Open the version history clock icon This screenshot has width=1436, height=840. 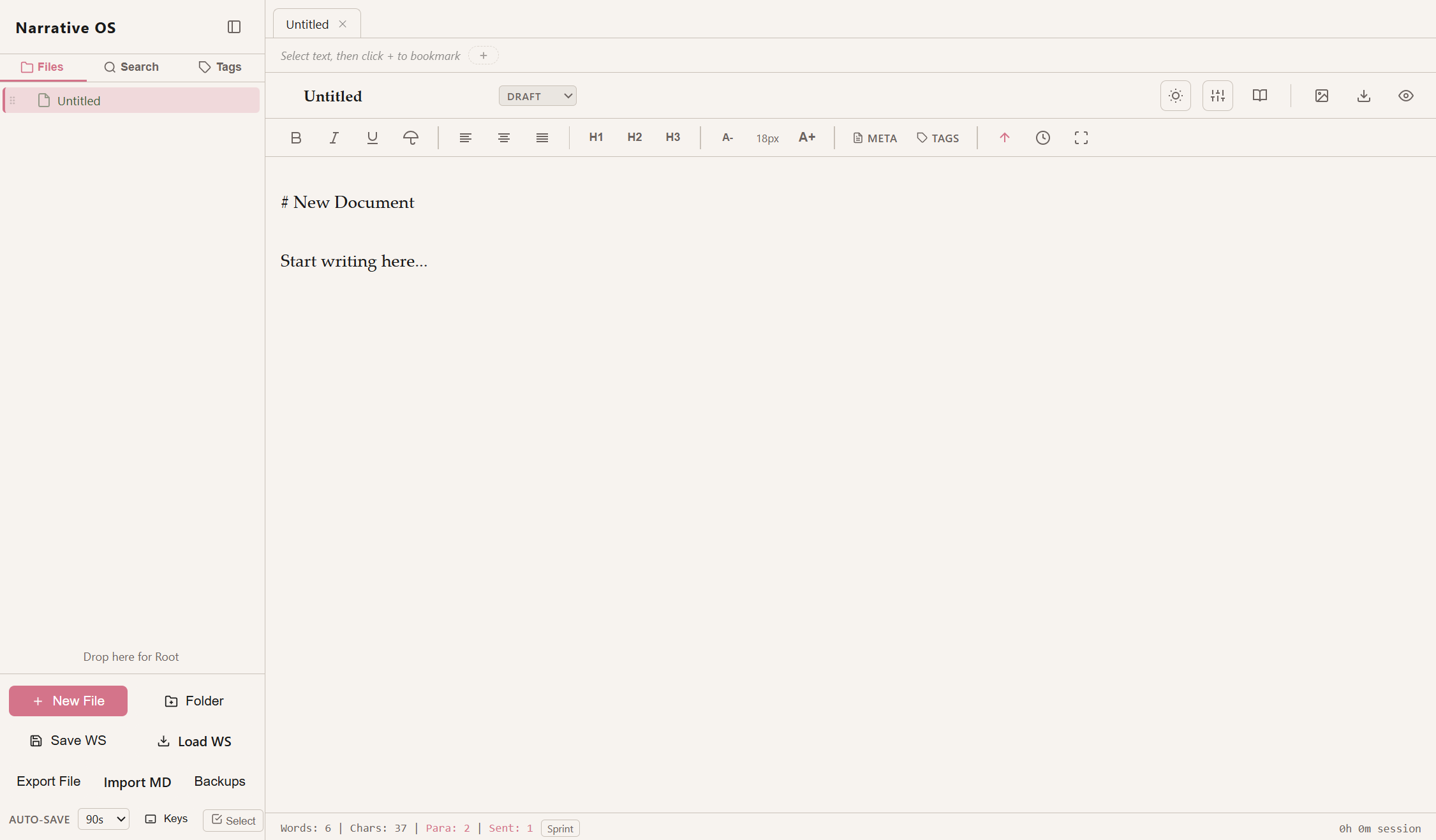click(x=1043, y=138)
